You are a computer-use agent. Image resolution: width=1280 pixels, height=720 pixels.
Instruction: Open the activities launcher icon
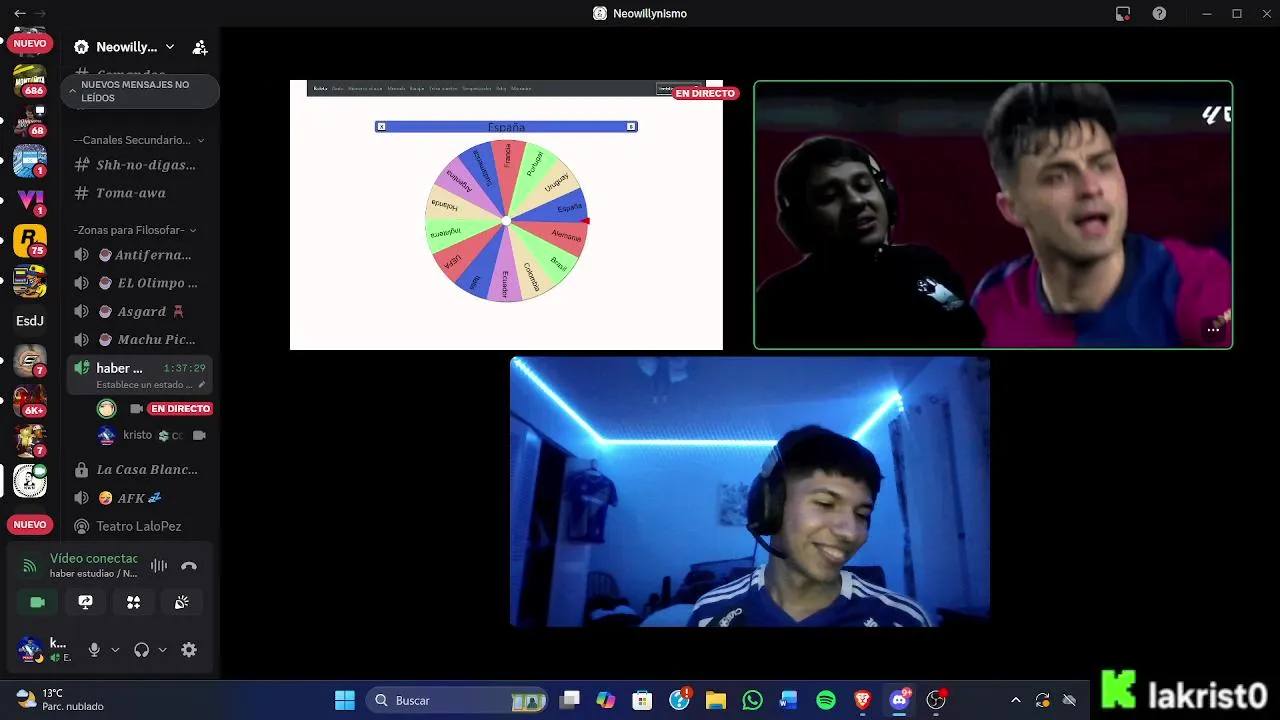pos(133,602)
